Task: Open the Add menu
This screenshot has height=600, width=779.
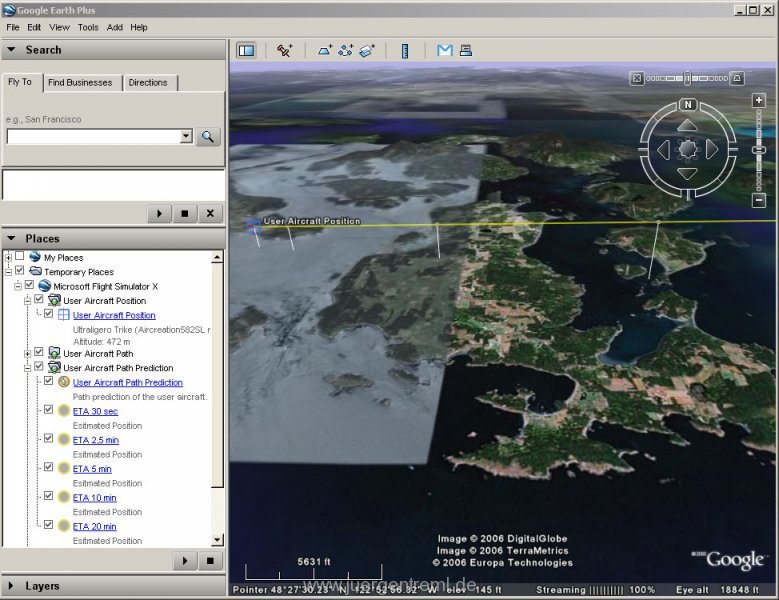Action: [115, 27]
